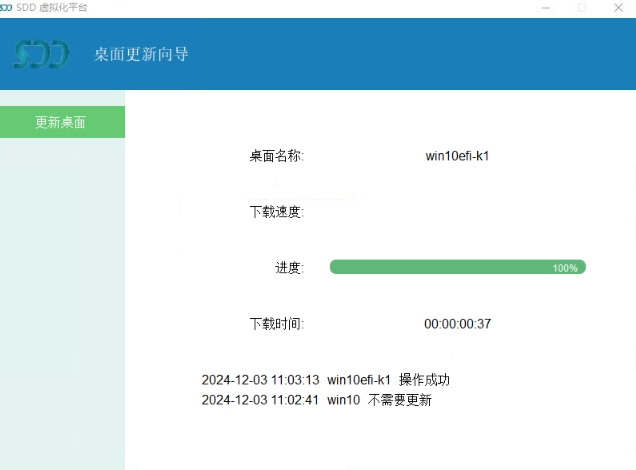
Task: Click the 下载时间 label
Action: pos(276,324)
